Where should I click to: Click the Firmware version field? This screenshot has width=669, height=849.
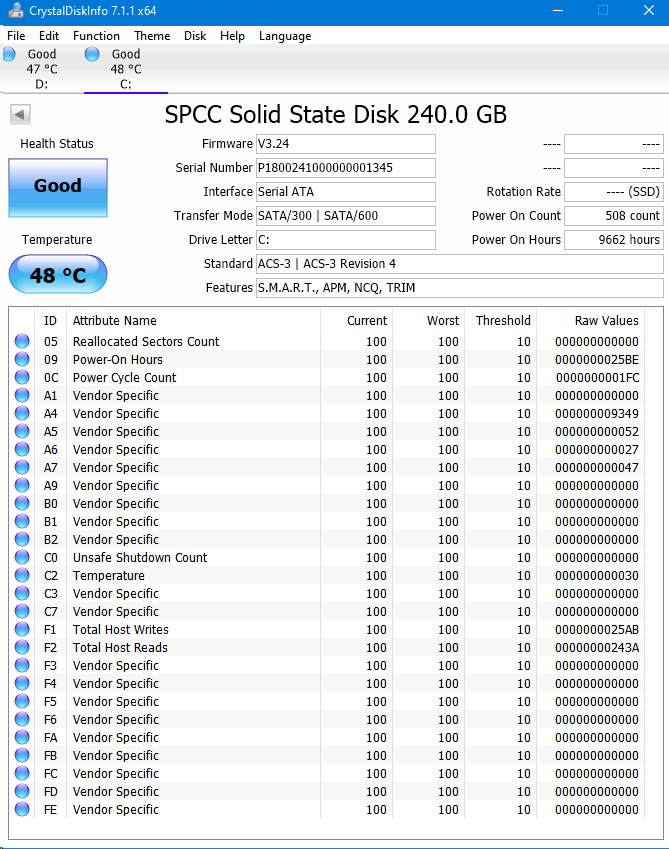pos(345,144)
